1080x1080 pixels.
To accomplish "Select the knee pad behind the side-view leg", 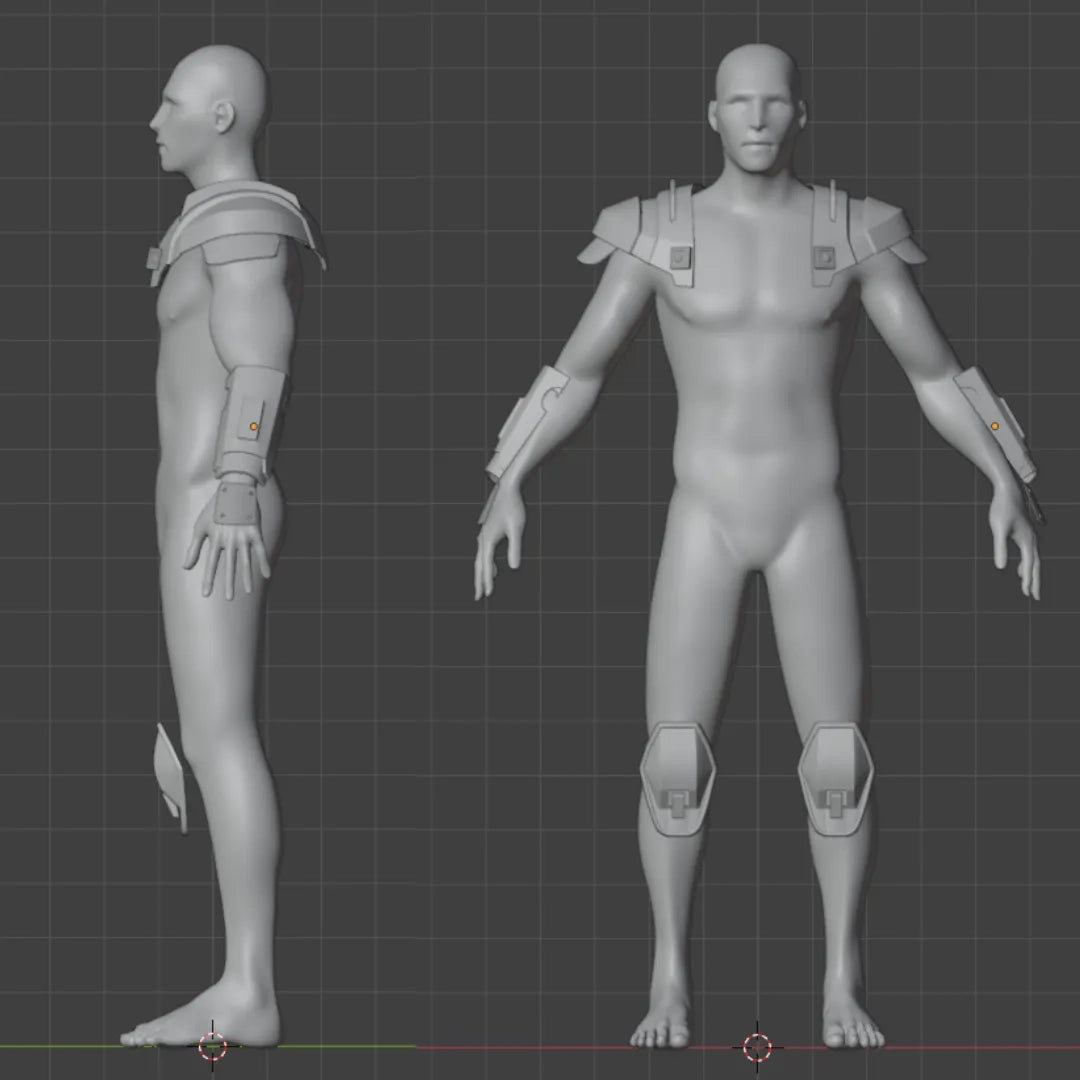I will click(x=169, y=778).
